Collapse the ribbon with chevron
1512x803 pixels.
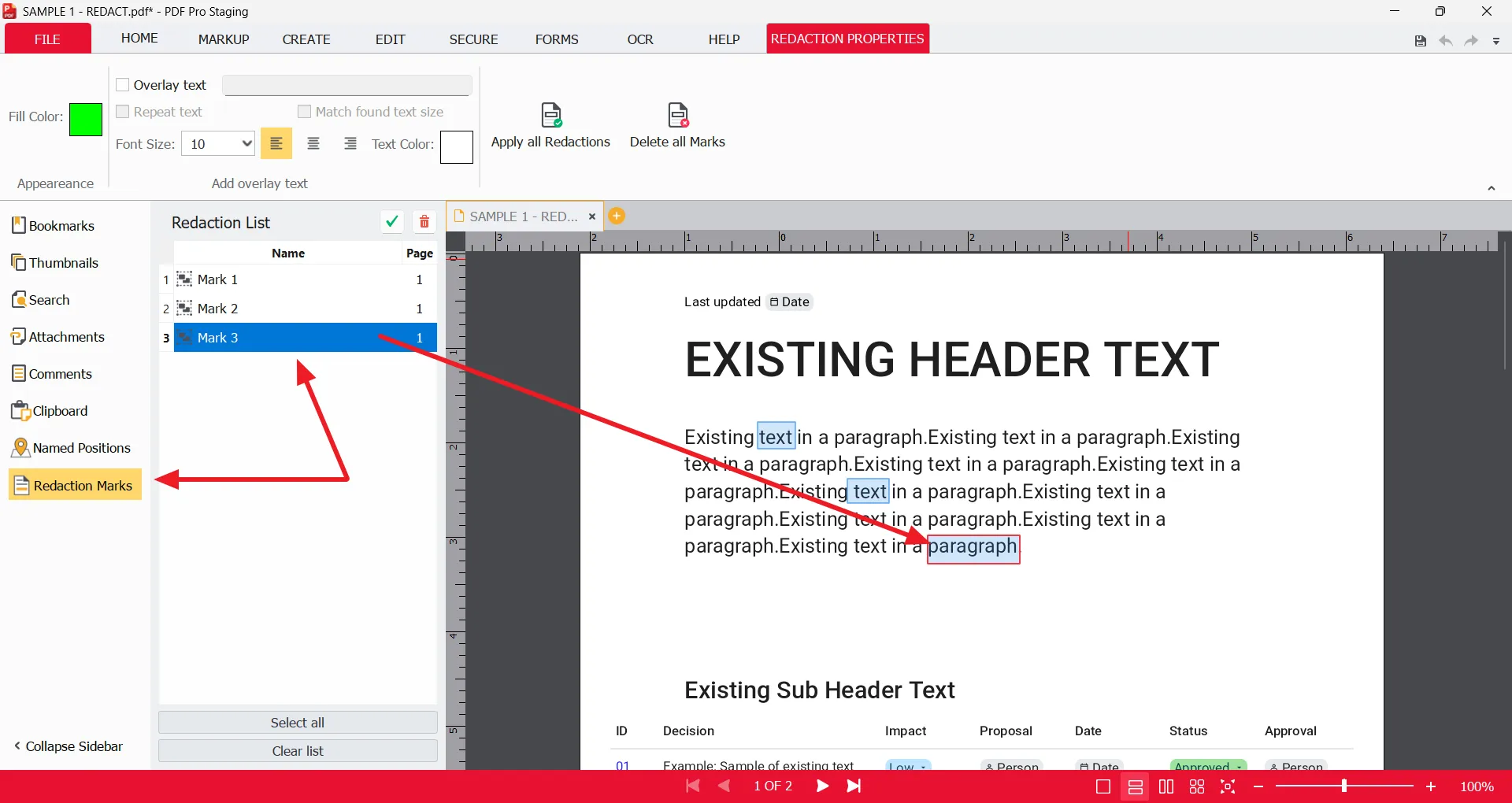(x=1491, y=188)
